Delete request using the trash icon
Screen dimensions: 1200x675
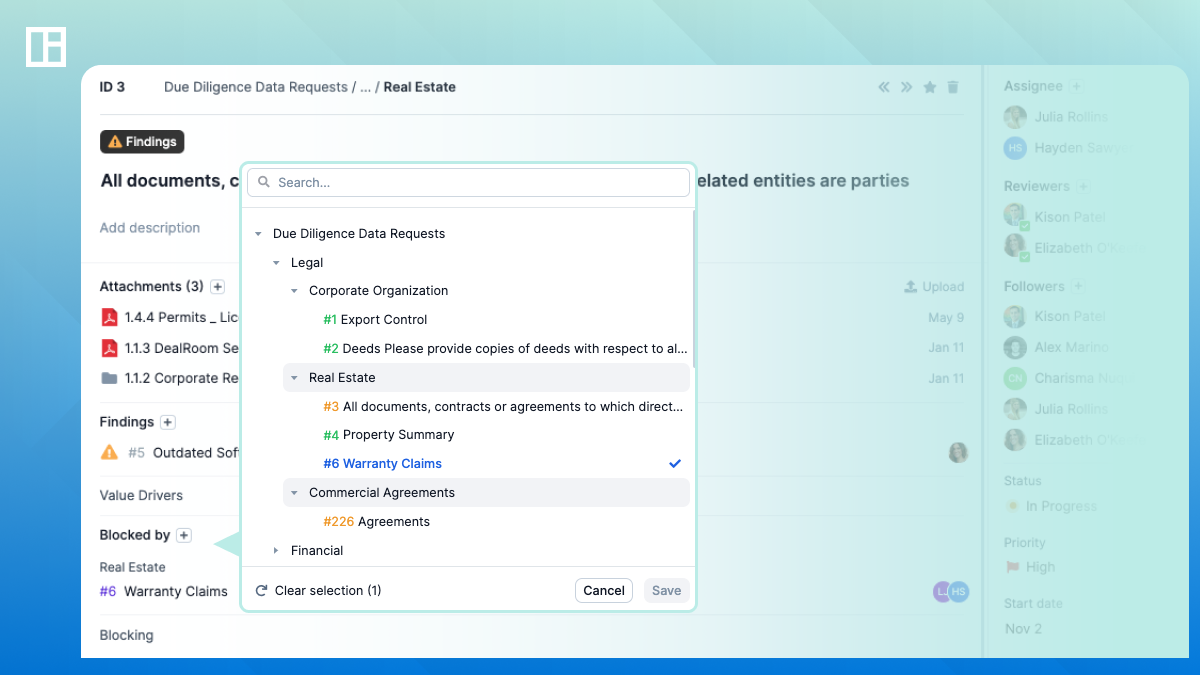(953, 87)
